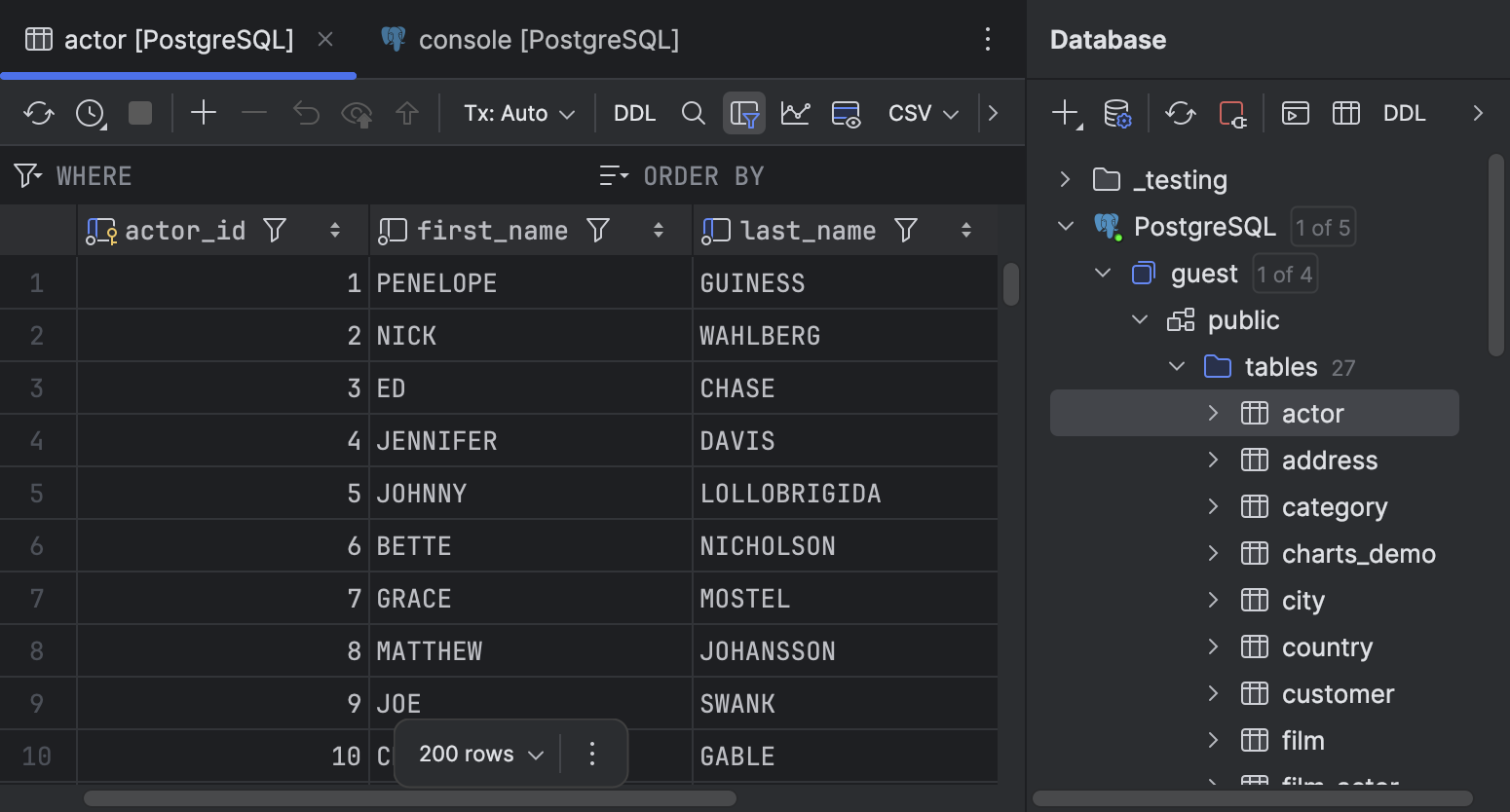The height and width of the screenshot is (812, 1510).
Task: Open chart view of the result set
Action: 795,112
